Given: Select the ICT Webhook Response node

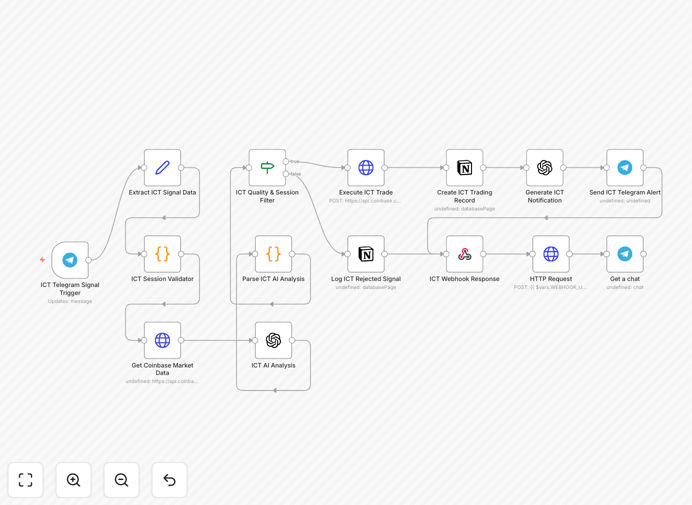Looking at the screenshot, I should click(x=464, y=254).
